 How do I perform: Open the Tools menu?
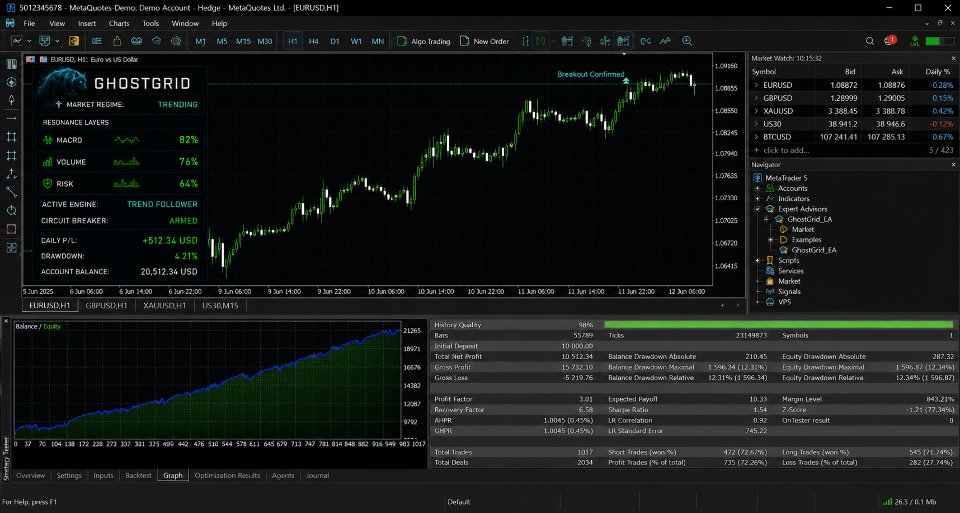pos(151,23)
